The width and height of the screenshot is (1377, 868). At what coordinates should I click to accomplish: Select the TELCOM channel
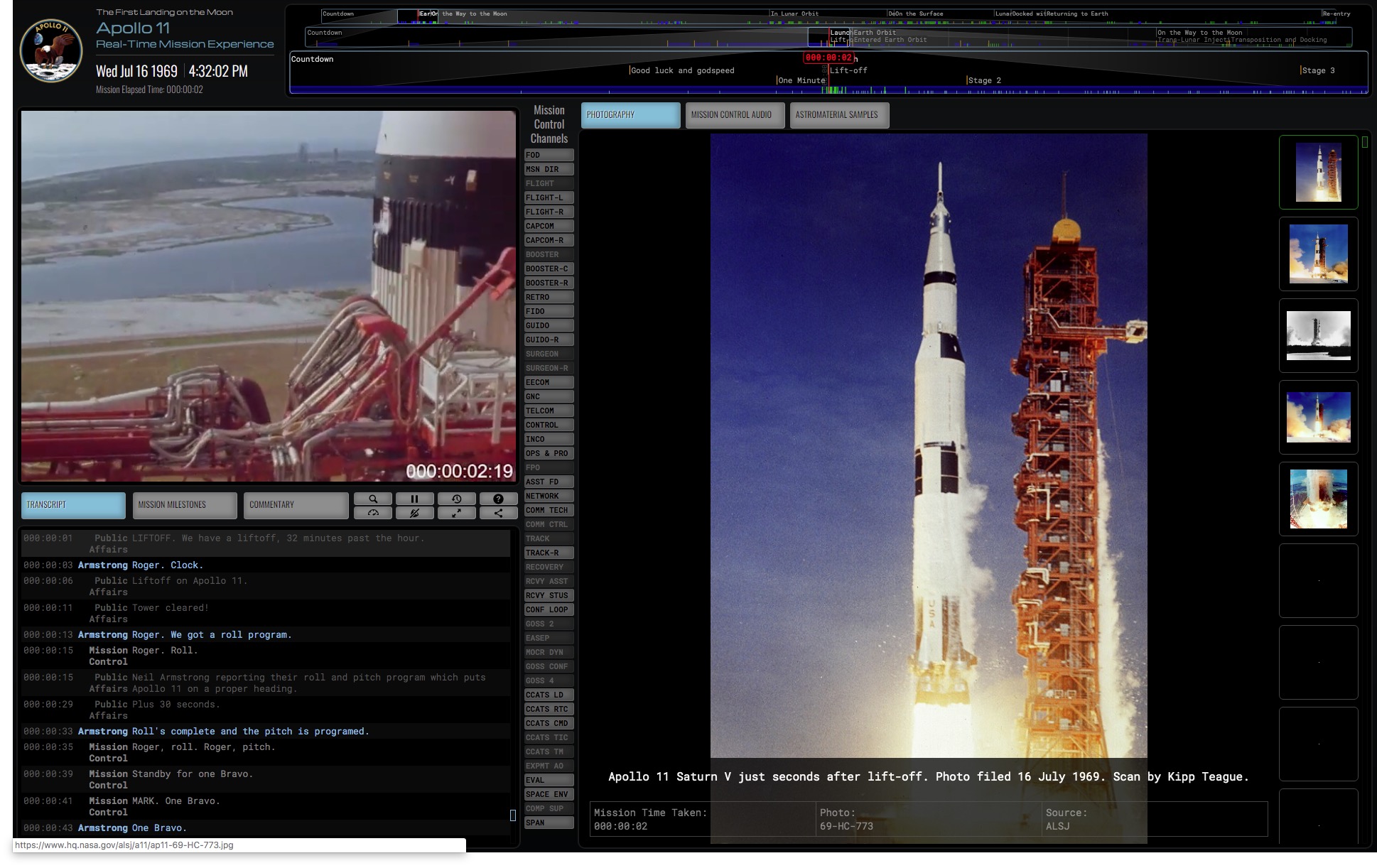(549, 411)
